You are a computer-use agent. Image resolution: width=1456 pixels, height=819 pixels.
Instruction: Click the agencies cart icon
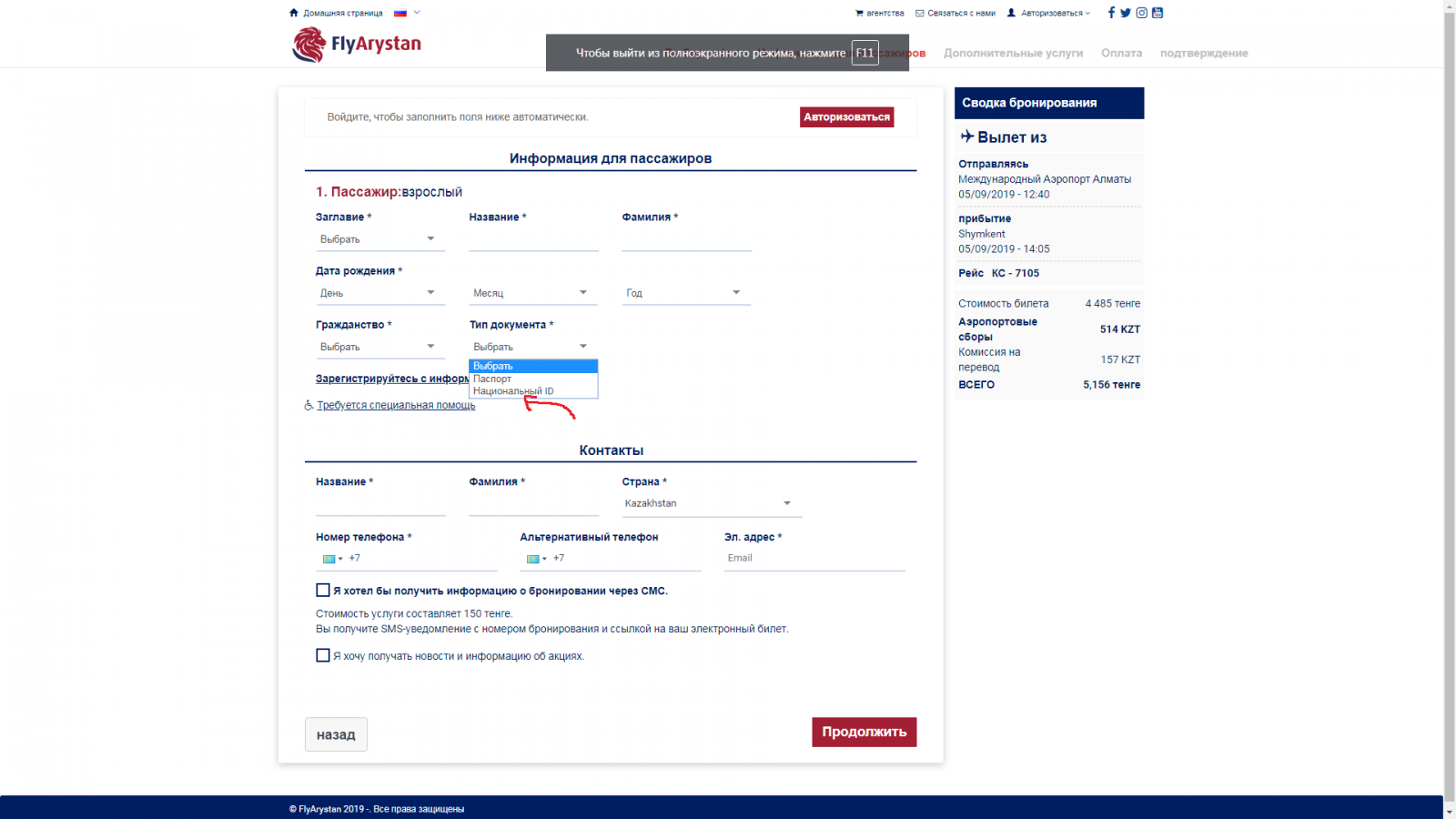tap(860, 13)
